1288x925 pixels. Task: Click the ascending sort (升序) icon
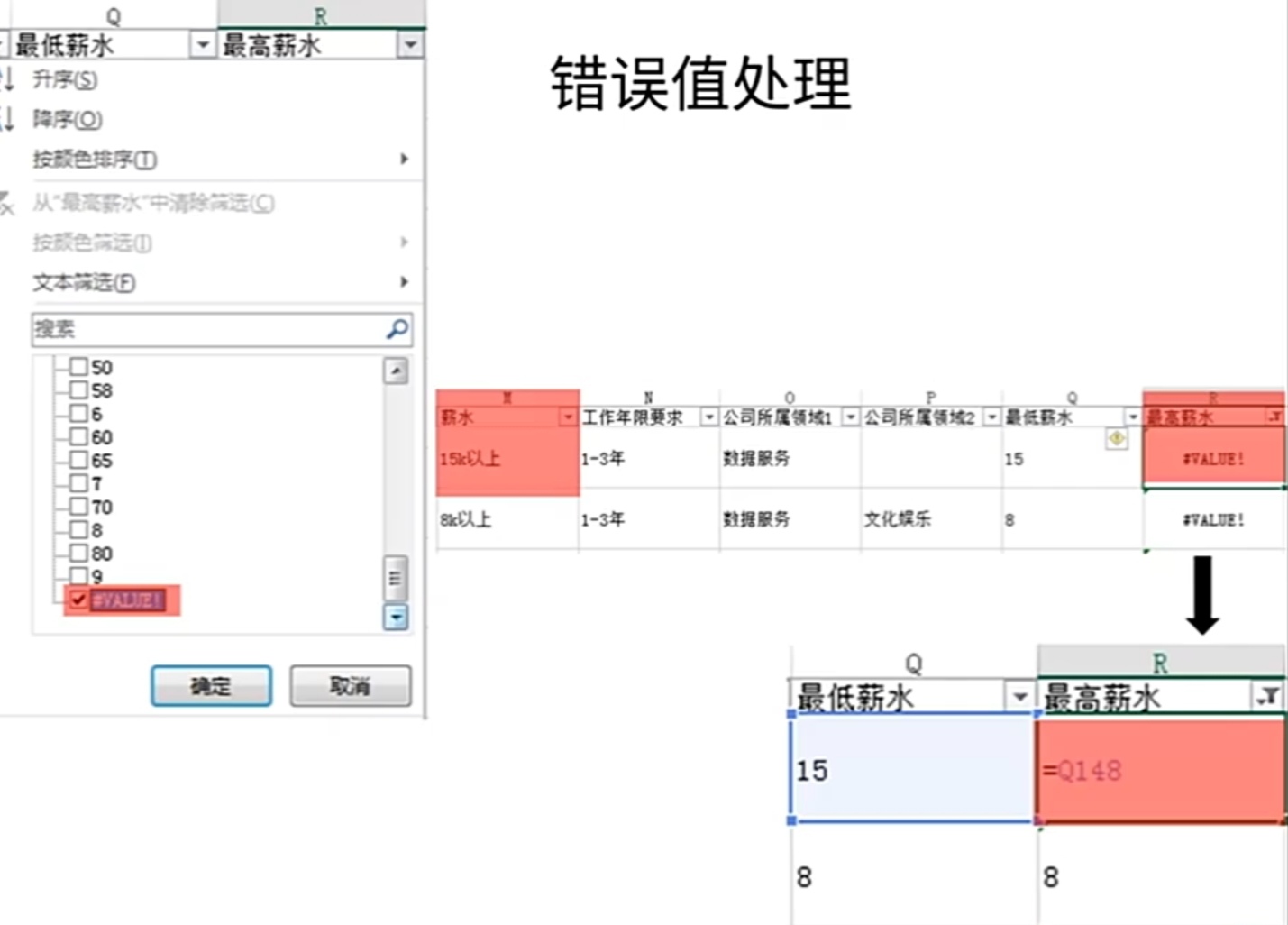click(7, 79)
